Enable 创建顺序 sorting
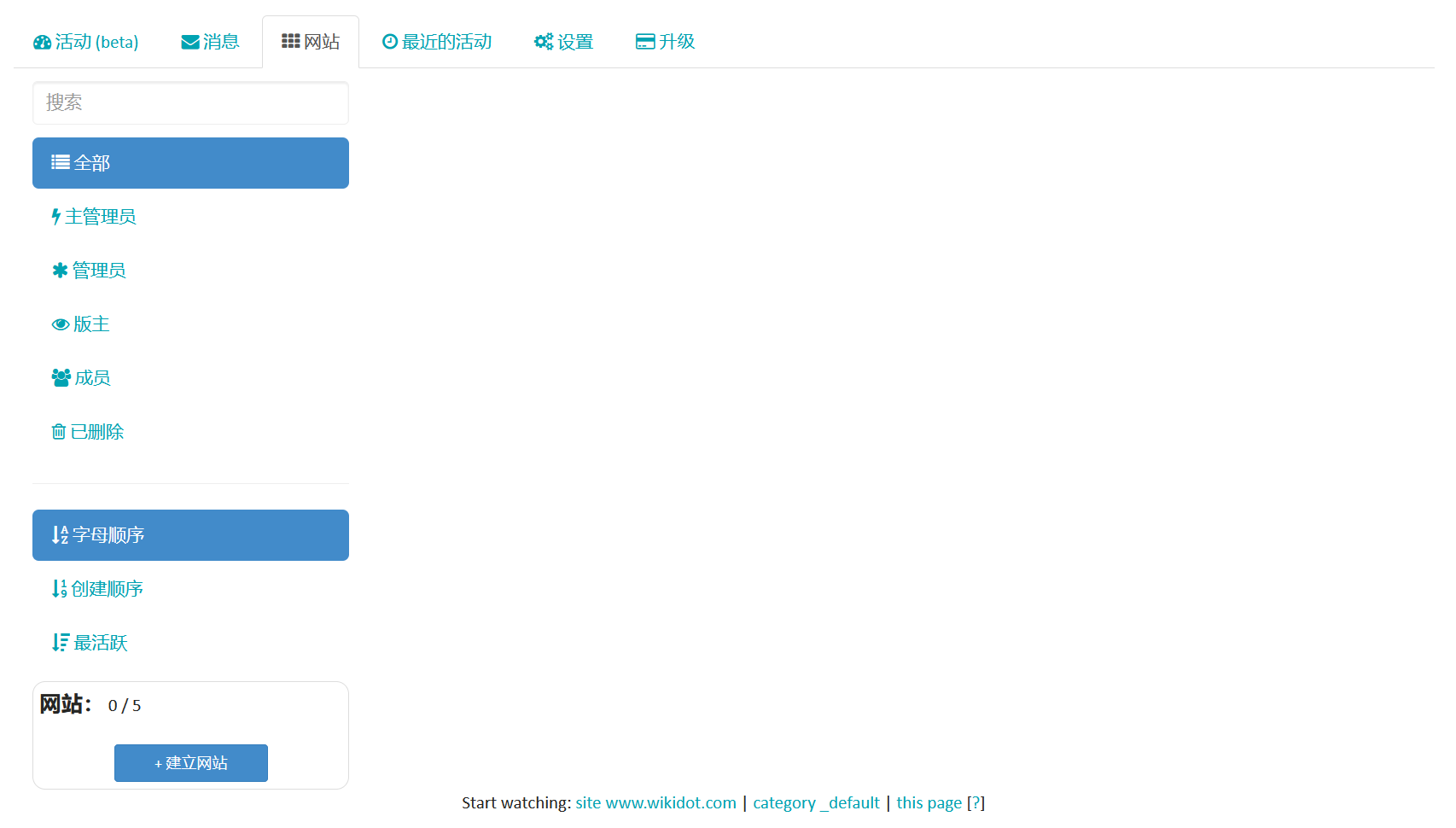This screenshot has width=1456, height=828. tap(106, 589)
